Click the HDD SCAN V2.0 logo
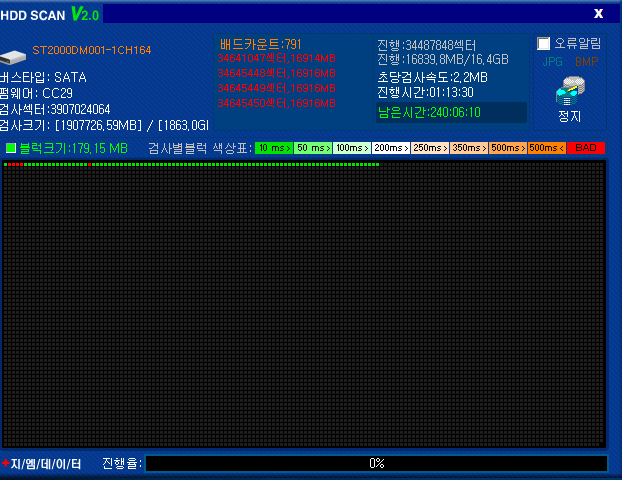 pos(50,14)
